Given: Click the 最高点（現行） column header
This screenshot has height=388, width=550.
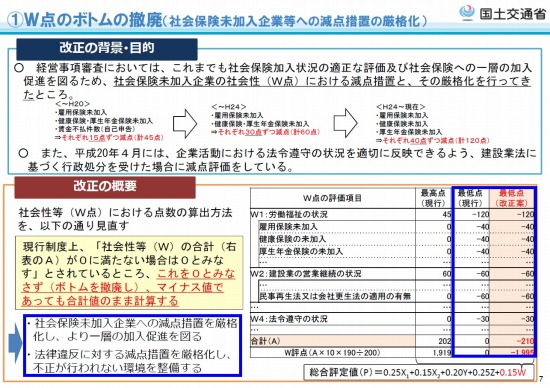Looking at the screenshot, I should (433, 198).
